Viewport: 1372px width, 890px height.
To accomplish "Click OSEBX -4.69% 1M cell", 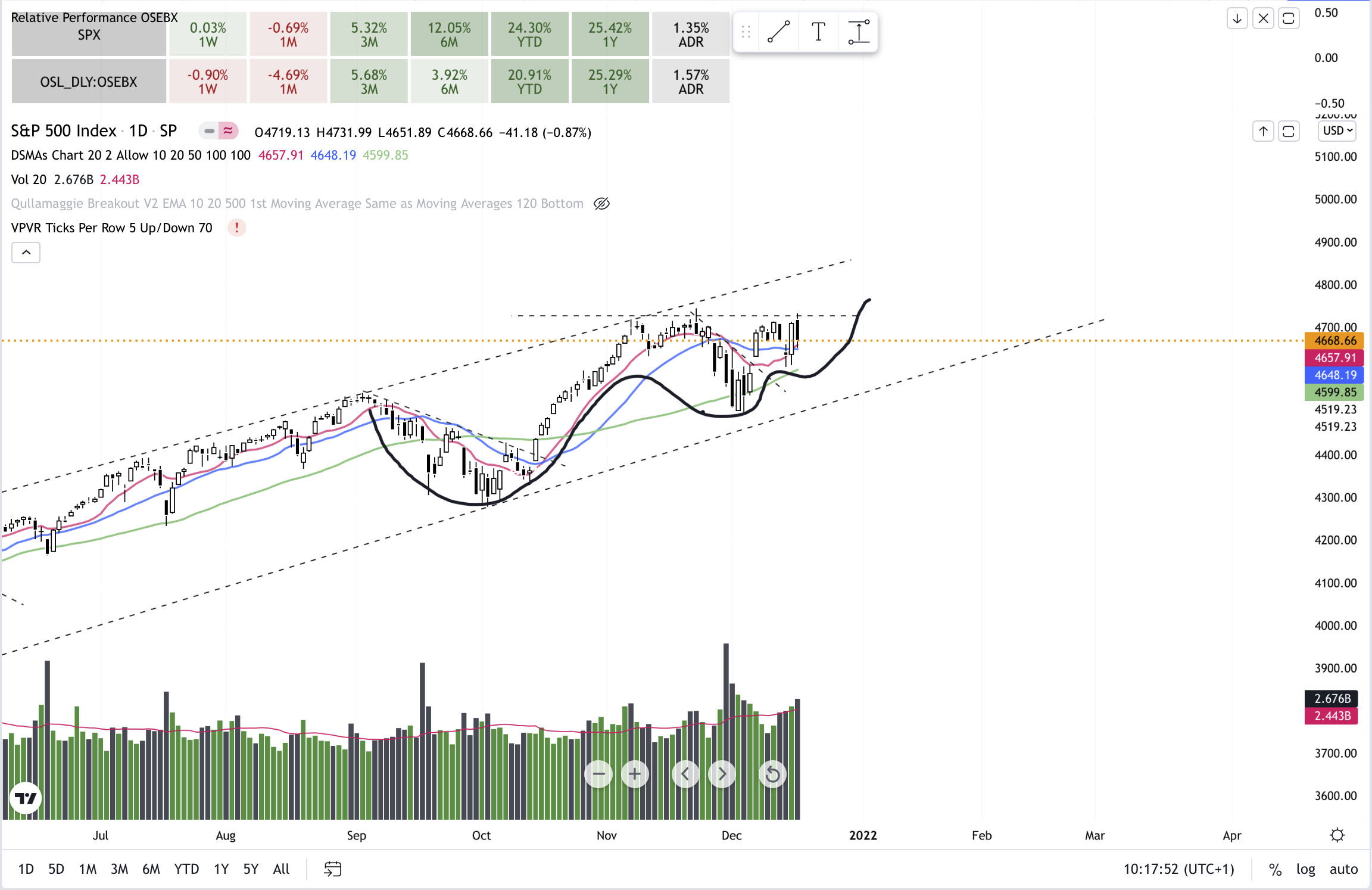I will coord(288,82).
